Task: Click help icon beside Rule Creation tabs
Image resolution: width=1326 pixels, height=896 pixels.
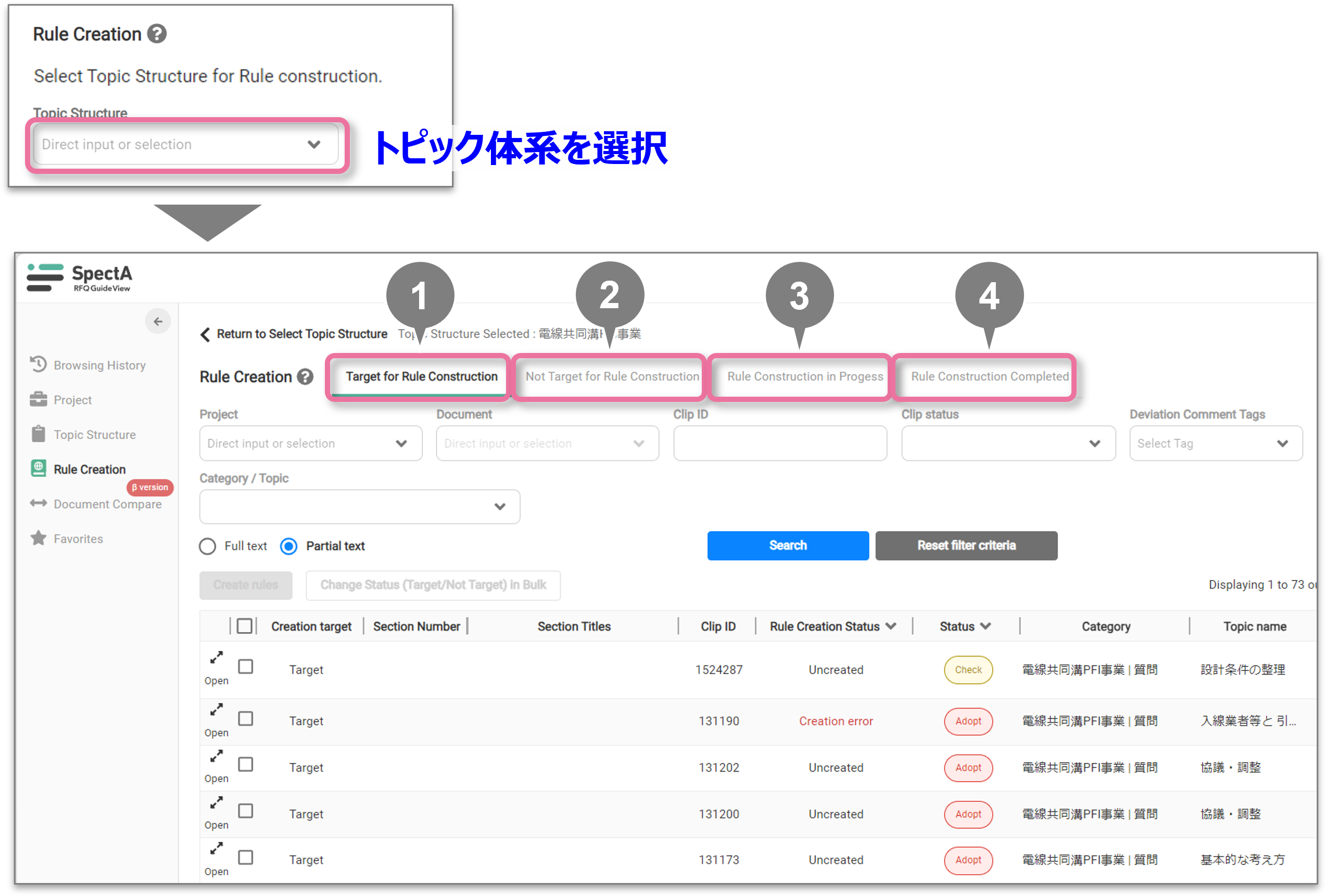Action: 306,376
